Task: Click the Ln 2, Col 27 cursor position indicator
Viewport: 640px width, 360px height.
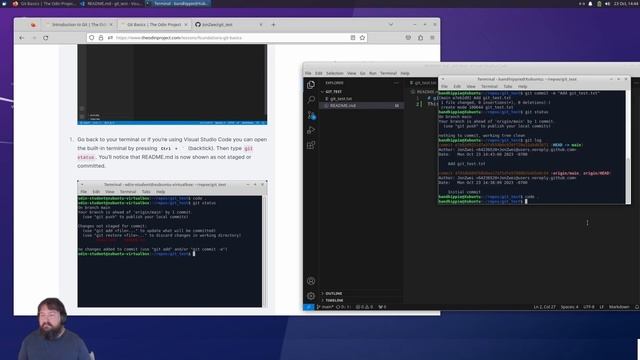Action: [544, 307]
